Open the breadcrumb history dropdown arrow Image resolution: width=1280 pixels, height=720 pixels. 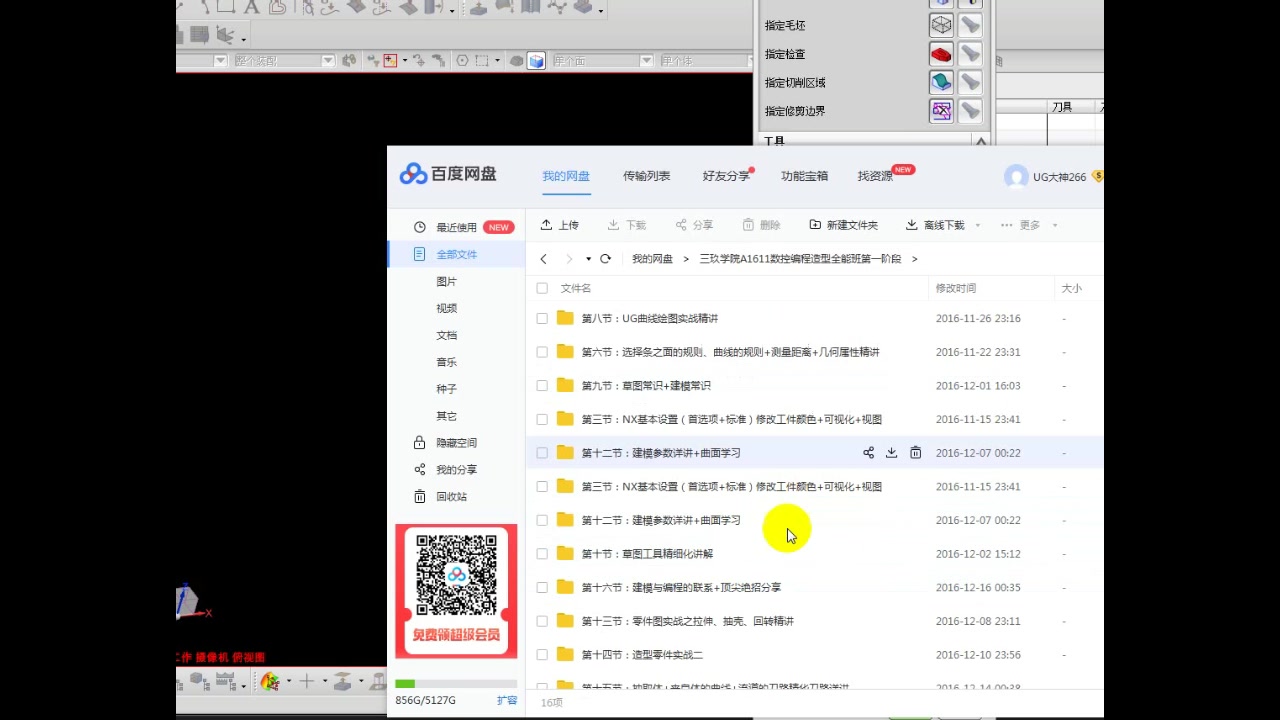(x=588, y=258)
